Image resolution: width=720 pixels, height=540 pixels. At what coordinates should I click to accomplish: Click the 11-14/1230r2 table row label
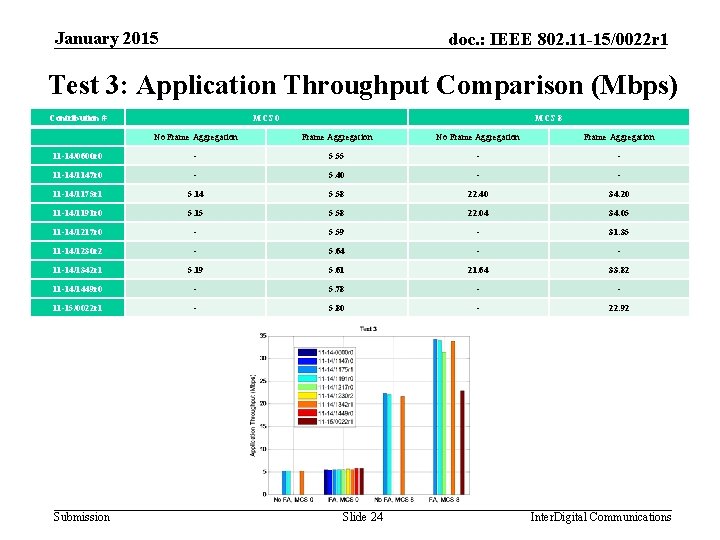click(78, 251)
